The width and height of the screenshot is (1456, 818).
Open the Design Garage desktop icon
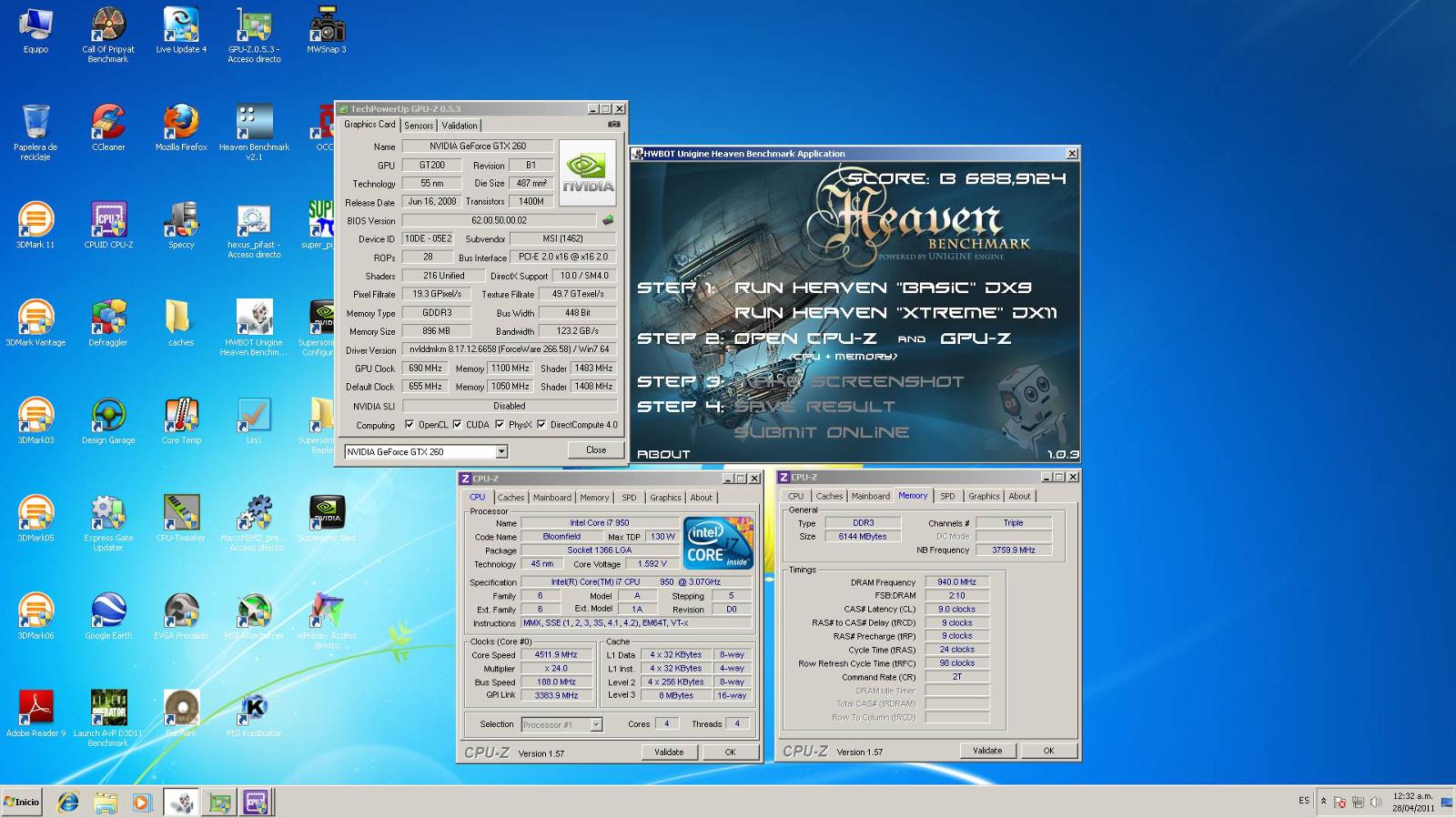pos(108,420)
